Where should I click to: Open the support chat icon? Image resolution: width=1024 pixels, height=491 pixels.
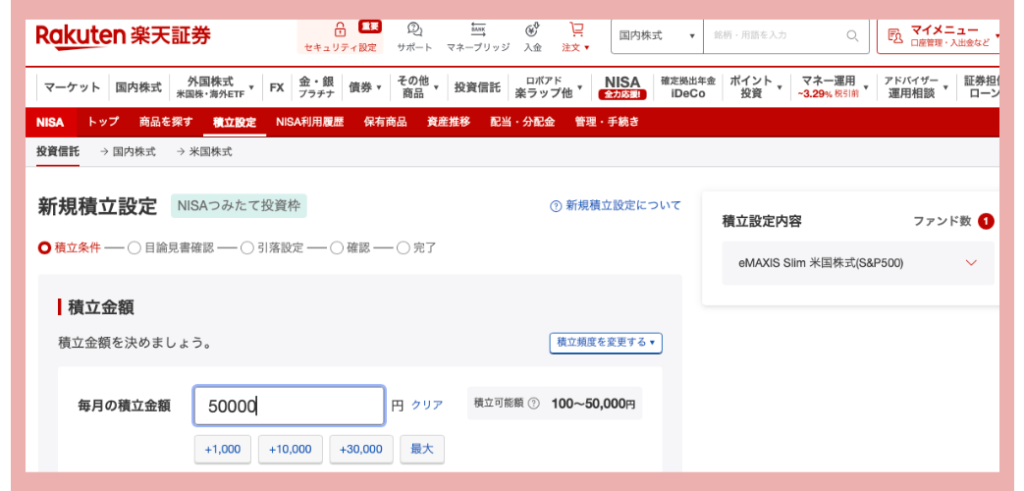click(x=415, y=29)
